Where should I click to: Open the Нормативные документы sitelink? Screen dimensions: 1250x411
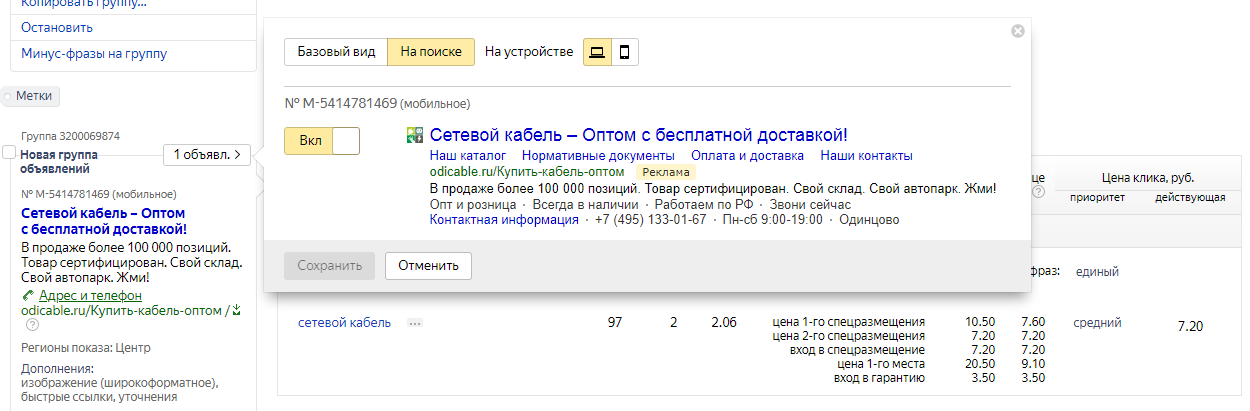point(598,156)
